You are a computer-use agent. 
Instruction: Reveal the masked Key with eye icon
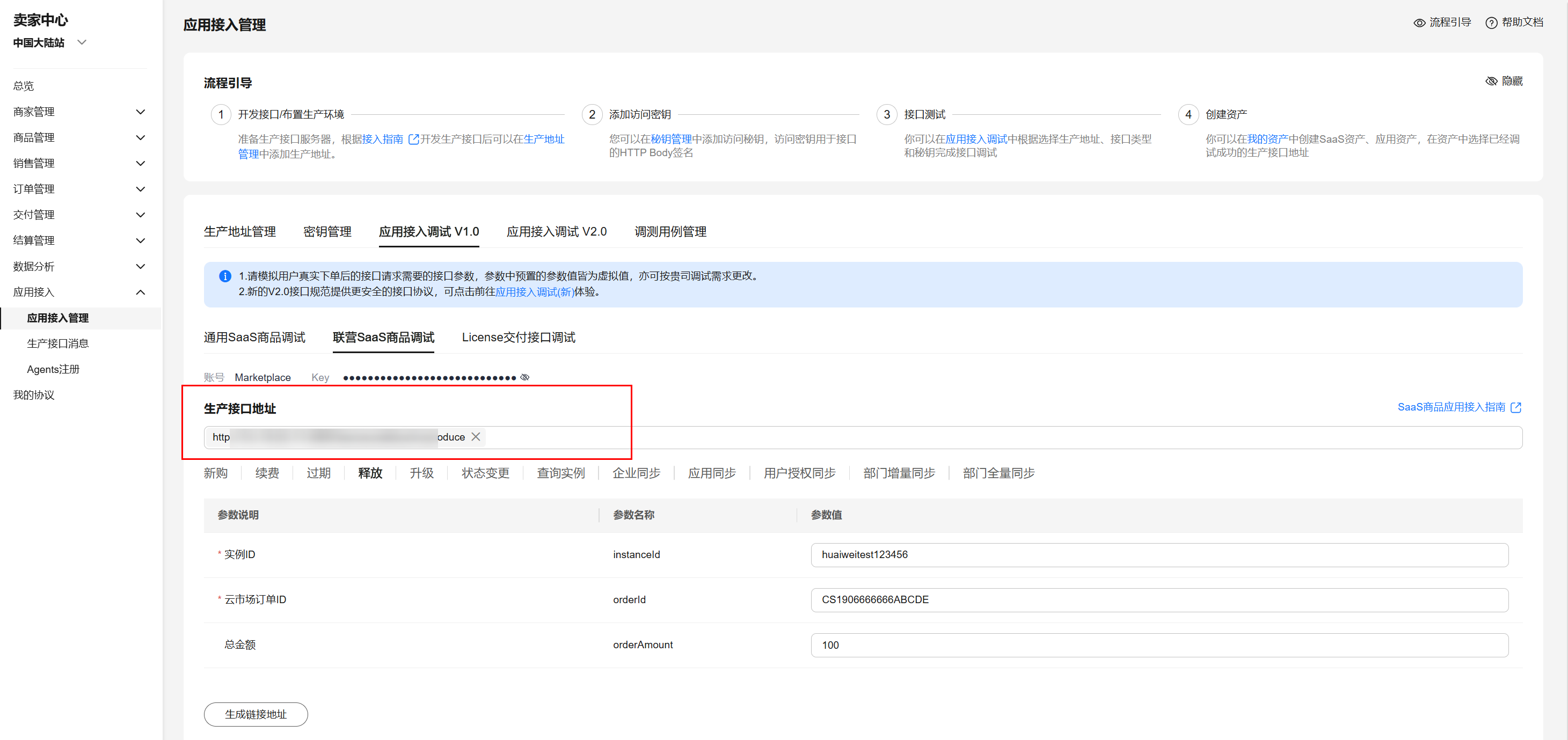[524, 377]
